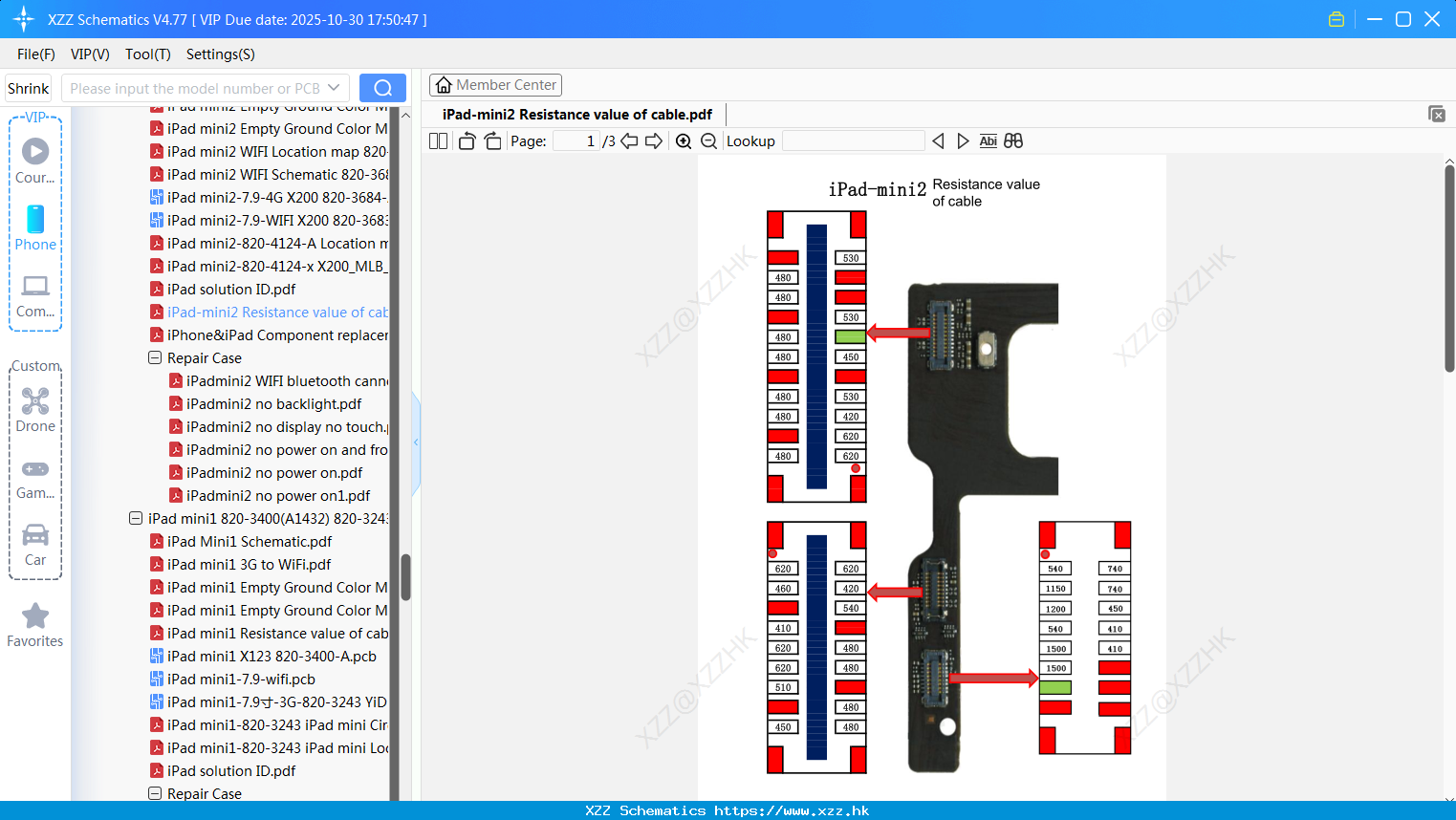This screenshot has width=1456, height=820.
Task: Rotate page counterclockwise
Action: coord(467,140)
